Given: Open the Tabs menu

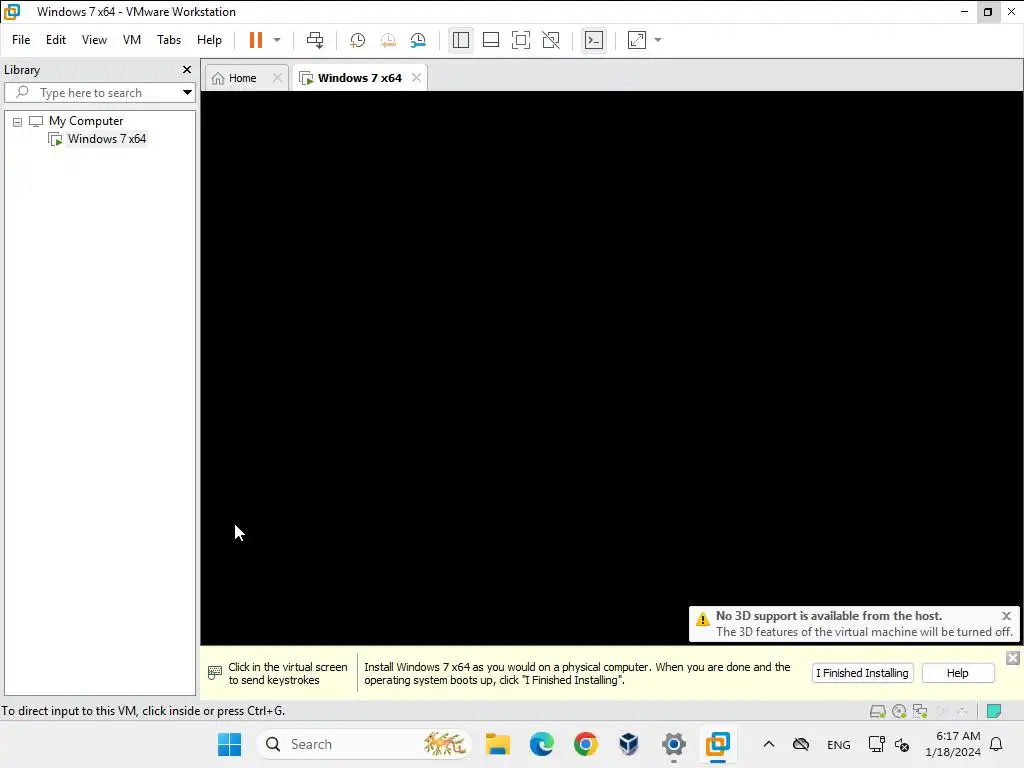Looking at the screenshot, I should 168,40.
